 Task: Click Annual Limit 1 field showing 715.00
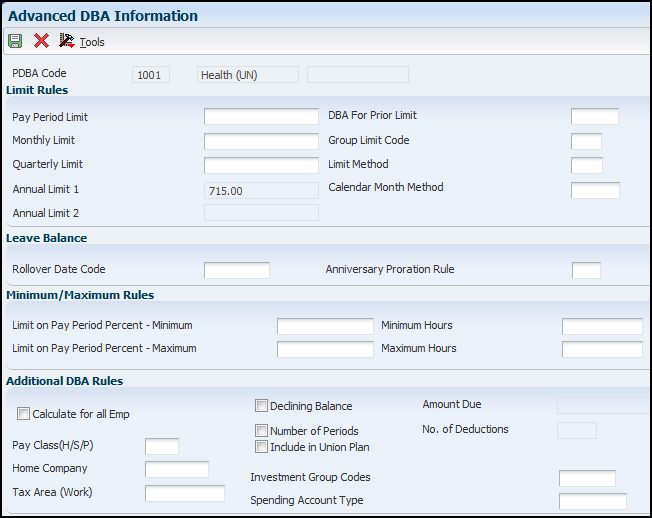(261, 190)
